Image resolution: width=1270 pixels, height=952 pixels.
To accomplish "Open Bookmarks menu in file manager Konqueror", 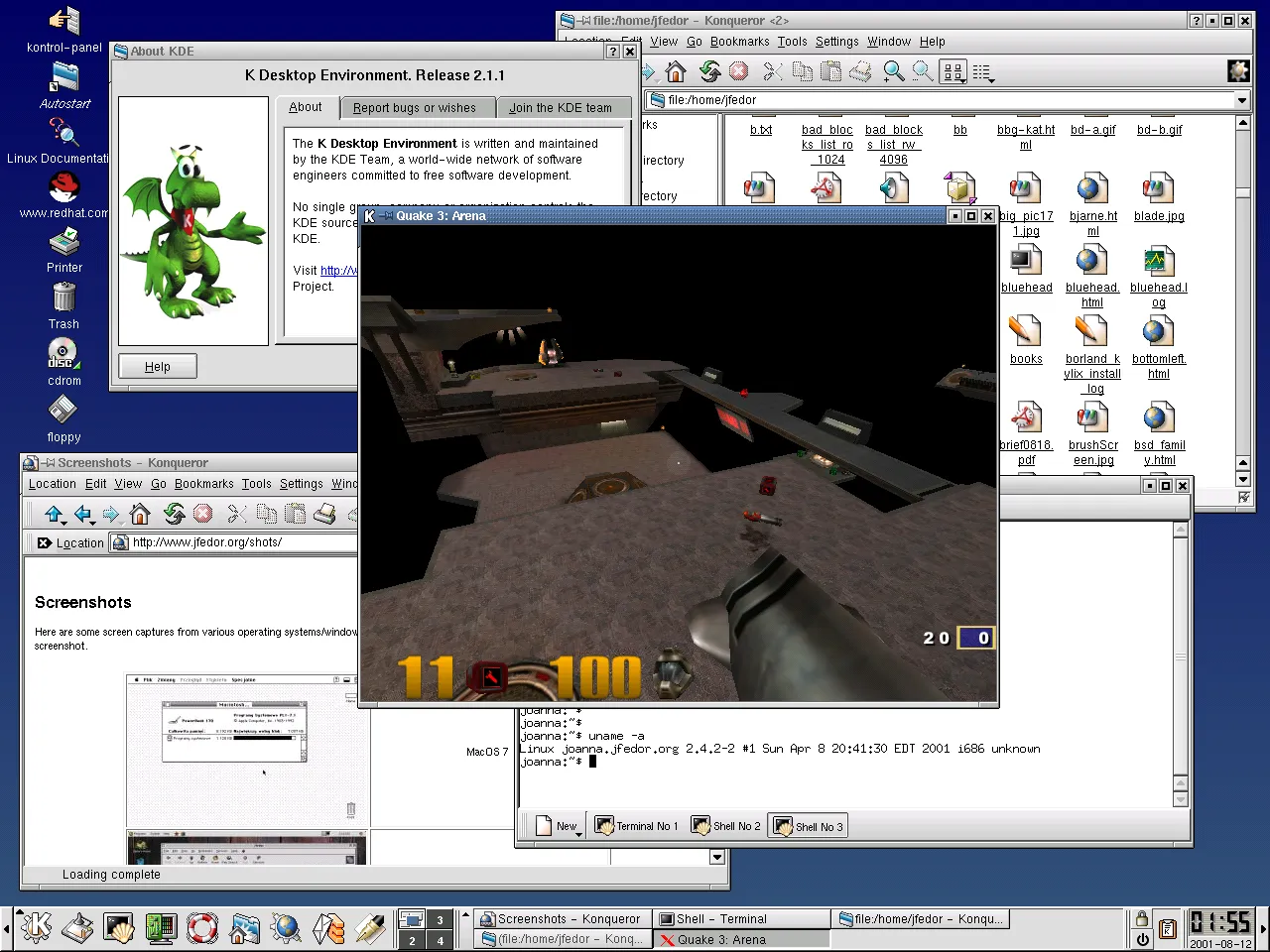I will (x=739, y=42).
